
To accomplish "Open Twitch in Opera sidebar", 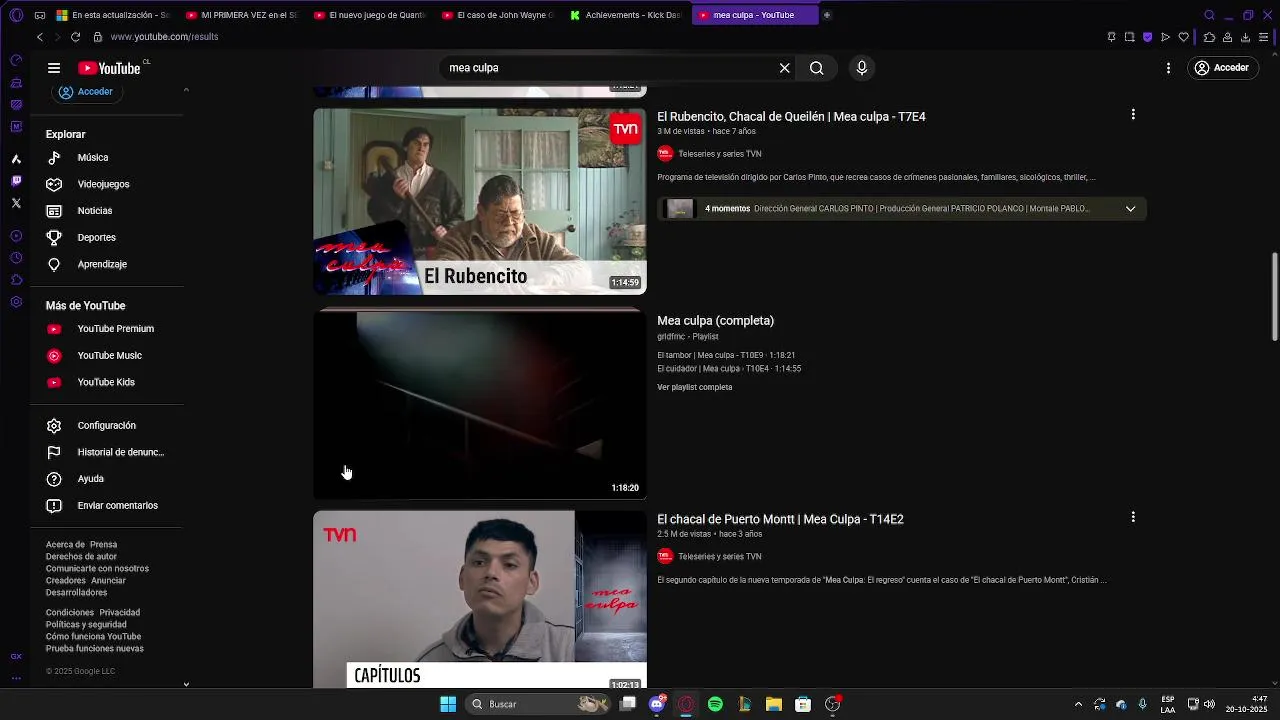I will [16, 181].
